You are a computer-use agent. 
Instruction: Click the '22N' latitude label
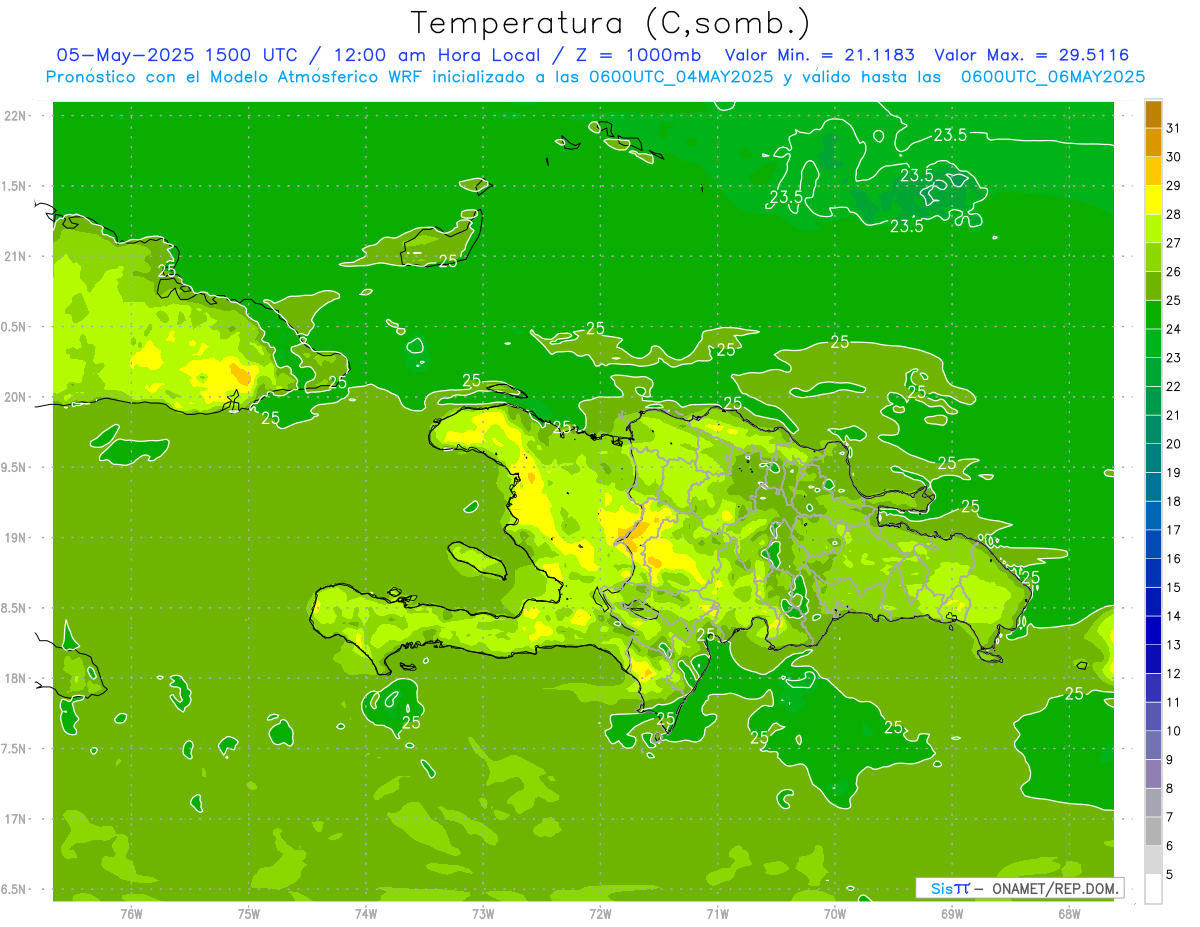[x=16, y=116]
